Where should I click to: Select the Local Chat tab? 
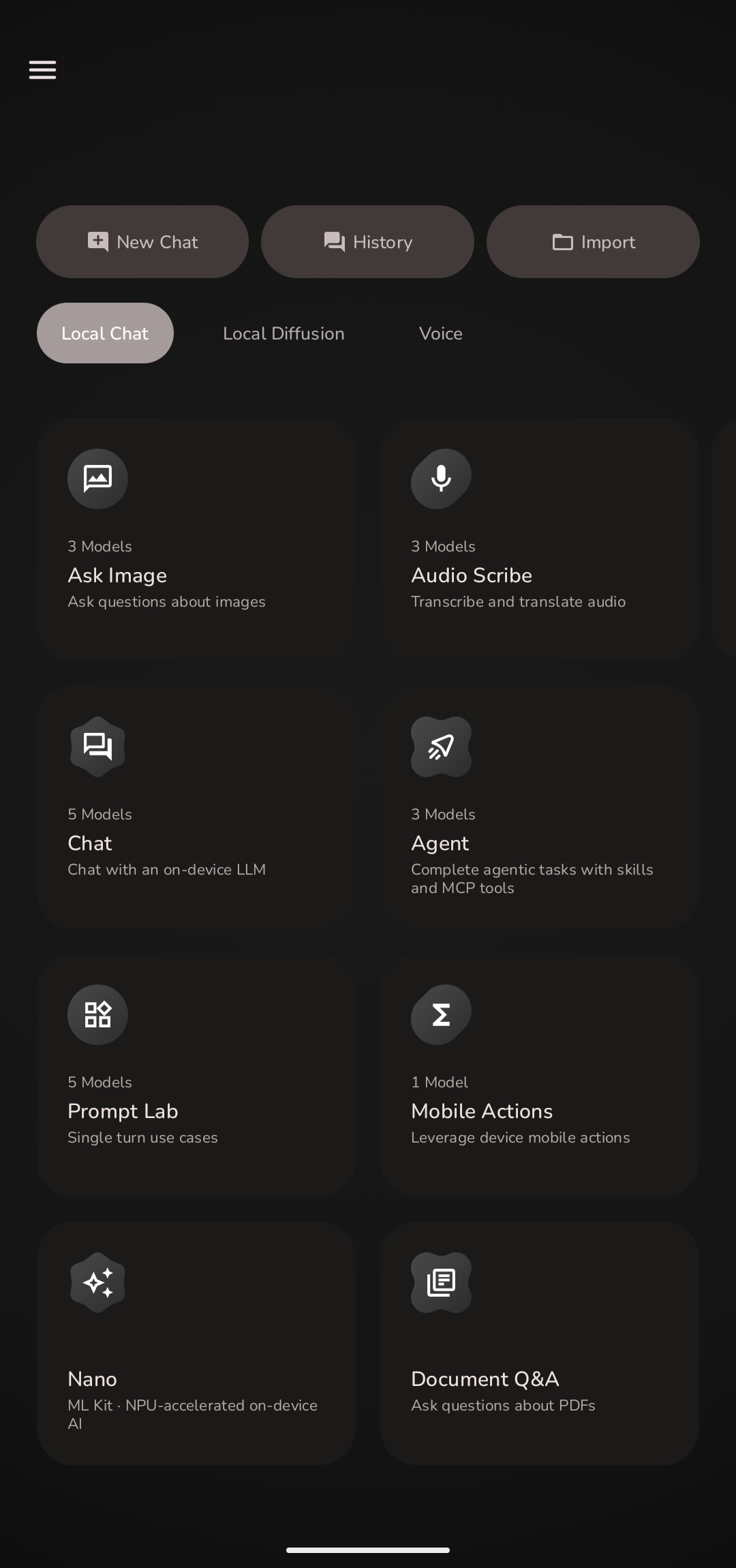(x=105, y=333)
